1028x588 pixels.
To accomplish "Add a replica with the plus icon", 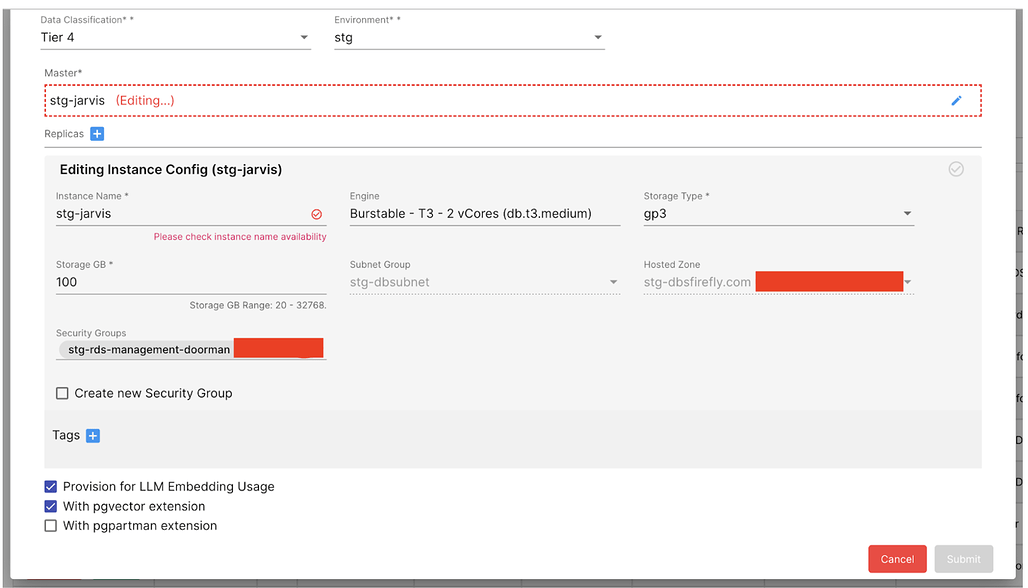I will (x=97, y=134).
